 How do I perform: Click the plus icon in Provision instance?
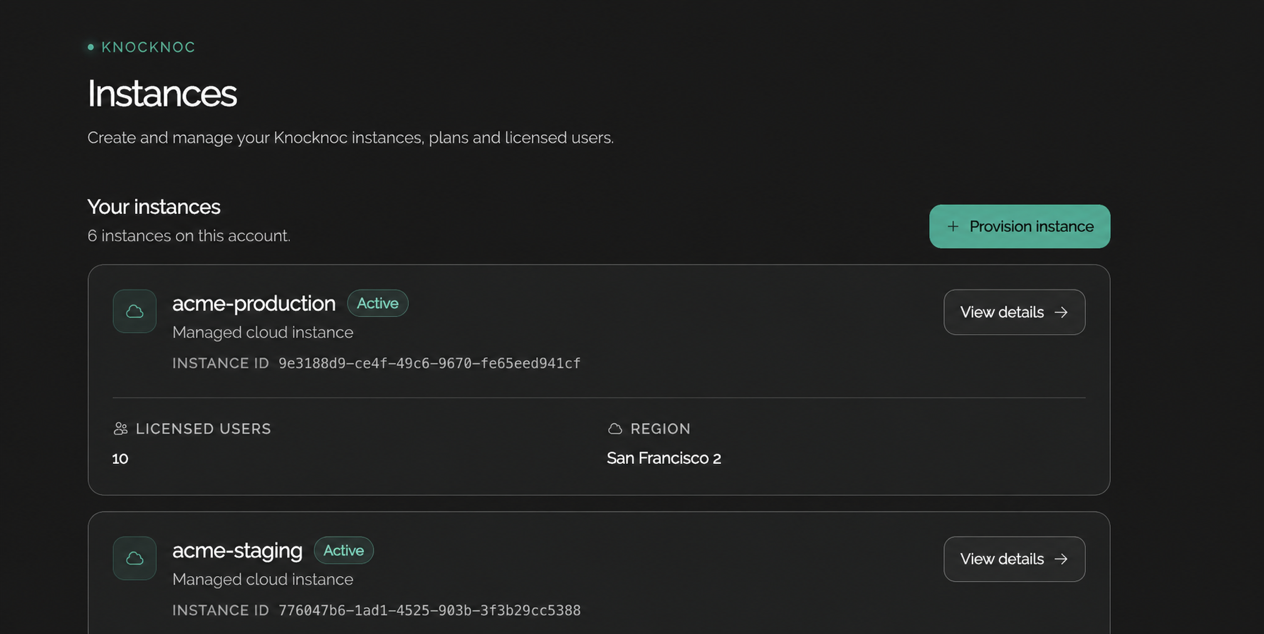953,227
